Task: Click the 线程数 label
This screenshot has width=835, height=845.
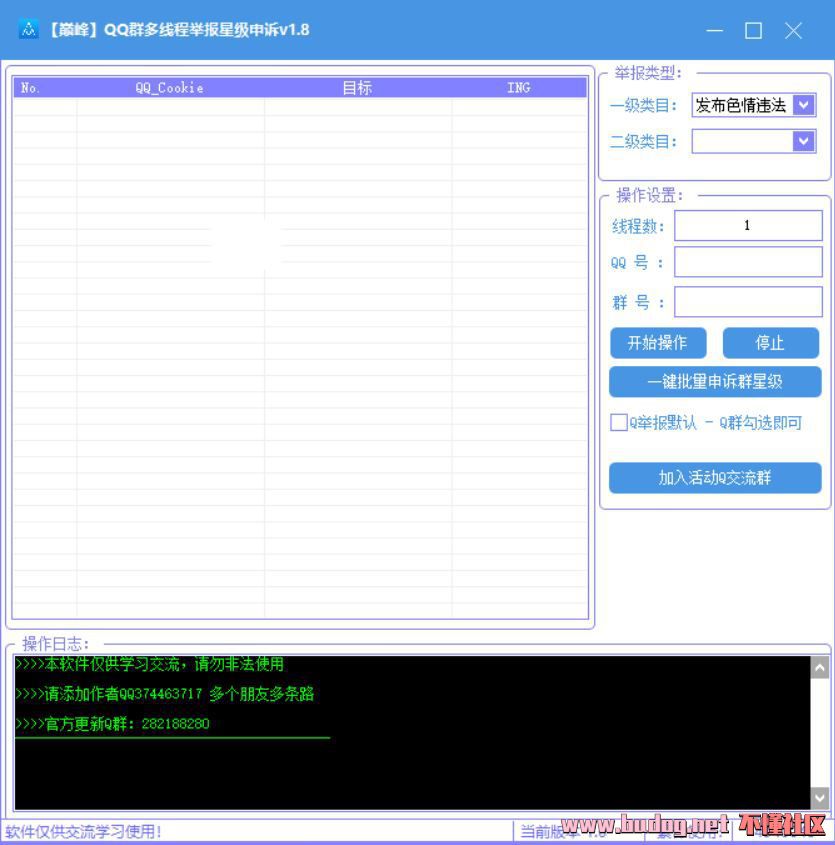Action: [x=638, y=226]
